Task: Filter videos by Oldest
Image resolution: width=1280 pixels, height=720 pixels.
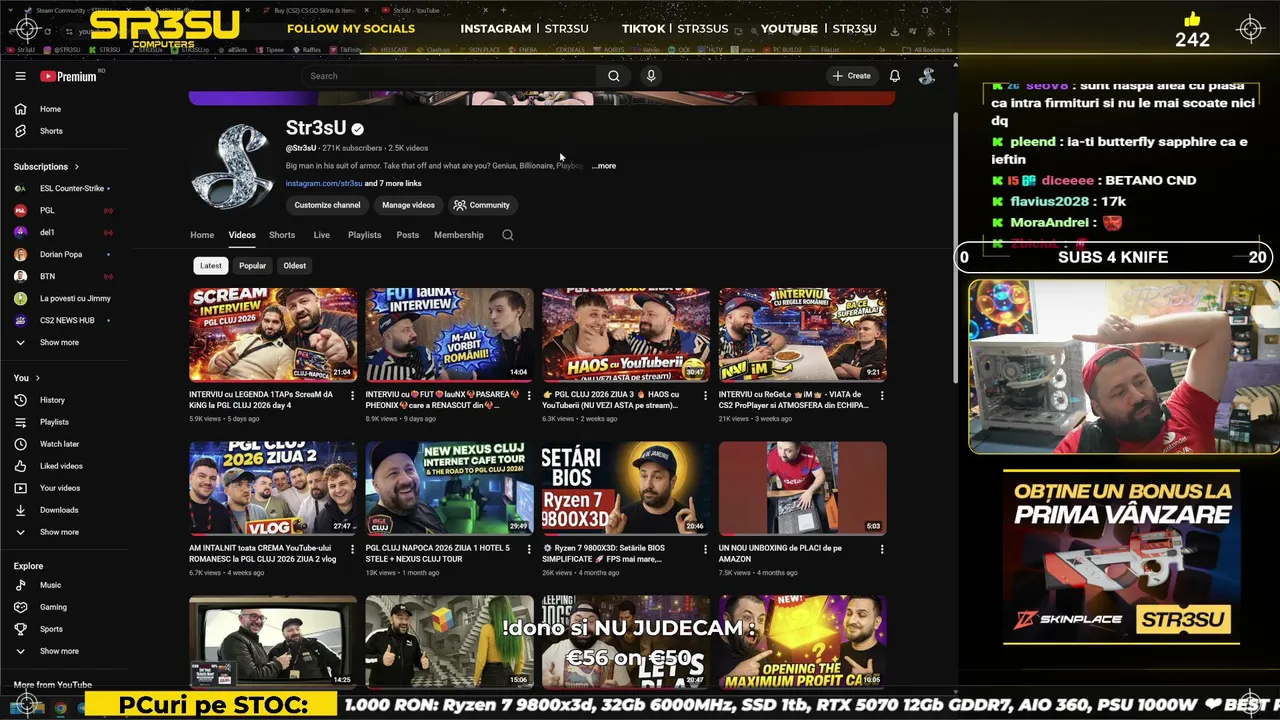Action: (x=294, y=266)
